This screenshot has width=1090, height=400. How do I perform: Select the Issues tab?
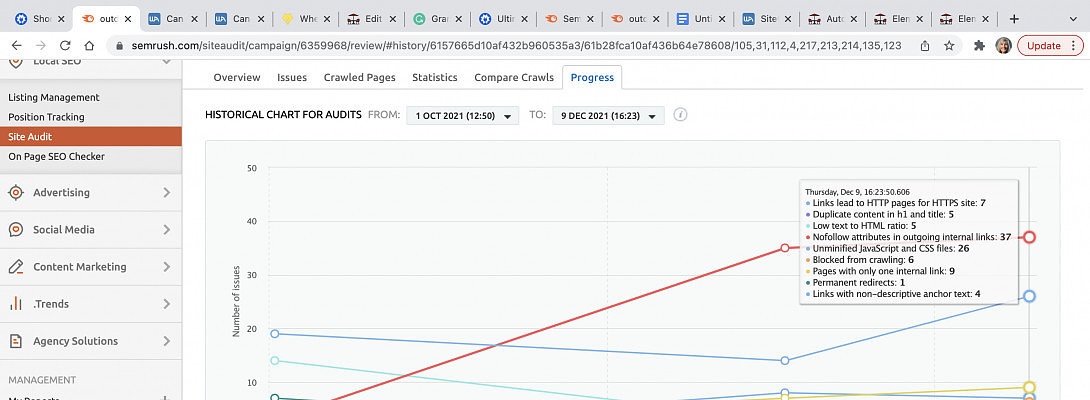click(x=292, y=78)
